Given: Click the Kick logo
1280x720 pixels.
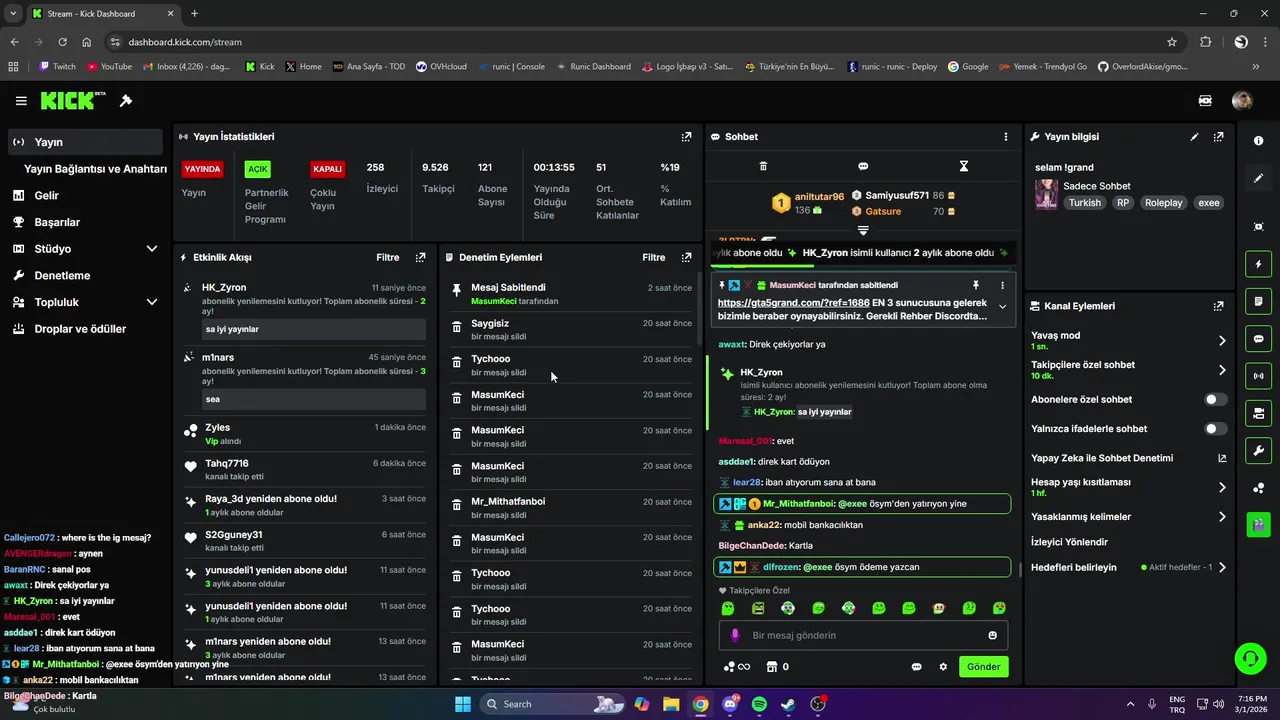Looking at the screenshot, I should [73, 101].
